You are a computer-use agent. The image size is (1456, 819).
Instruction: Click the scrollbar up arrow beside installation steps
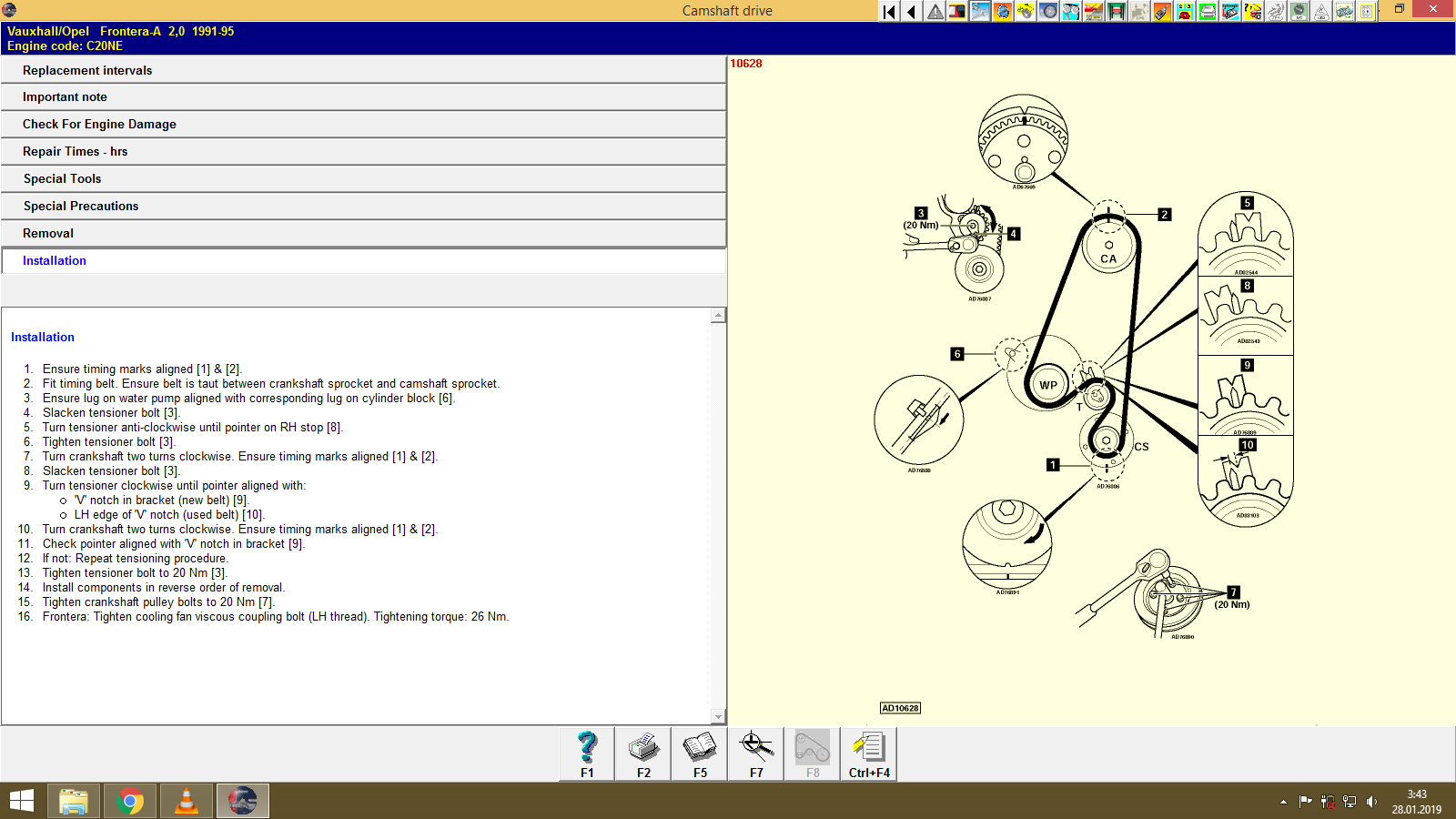[x=719, y=315]
